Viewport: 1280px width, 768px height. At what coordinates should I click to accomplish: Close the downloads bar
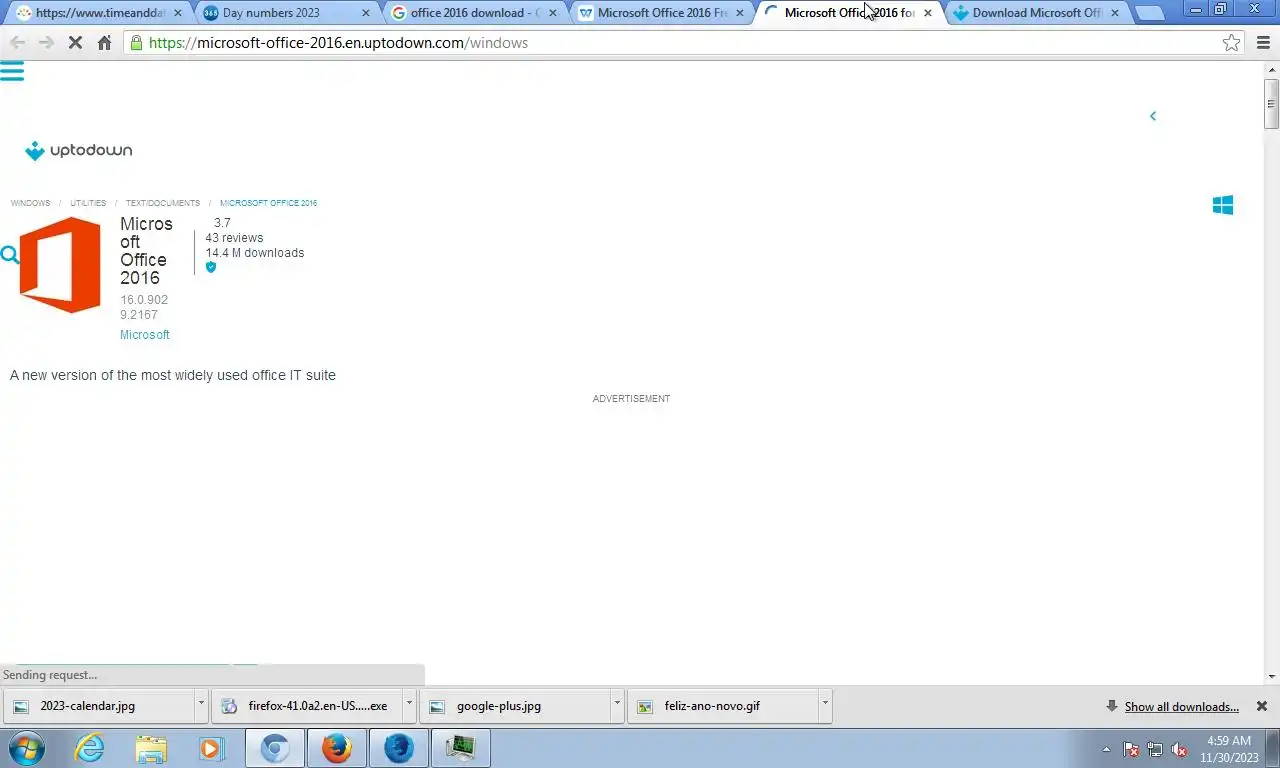tap(1262, 706)
